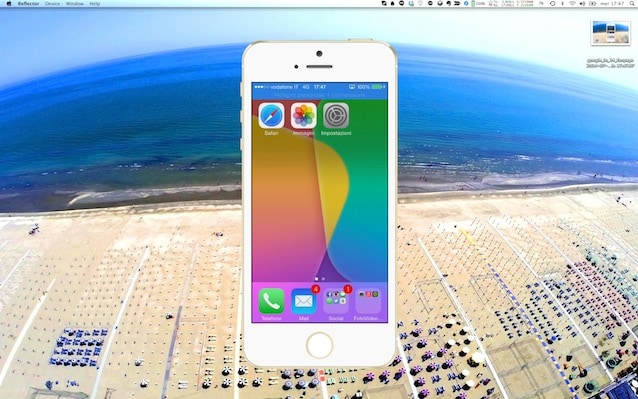Open the Help menu

point(94,4)
